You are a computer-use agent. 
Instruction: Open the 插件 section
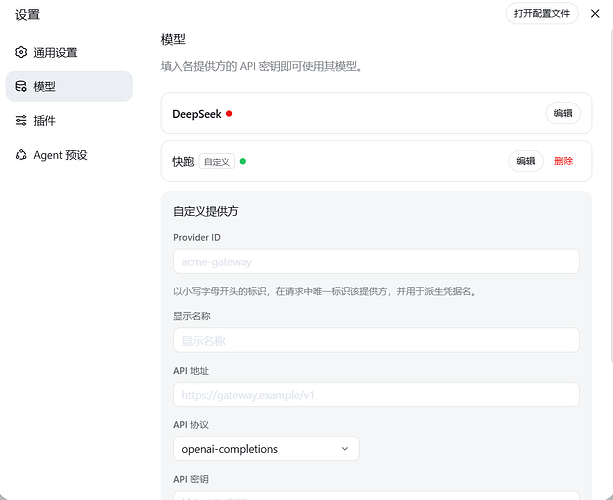coord(69,120)
